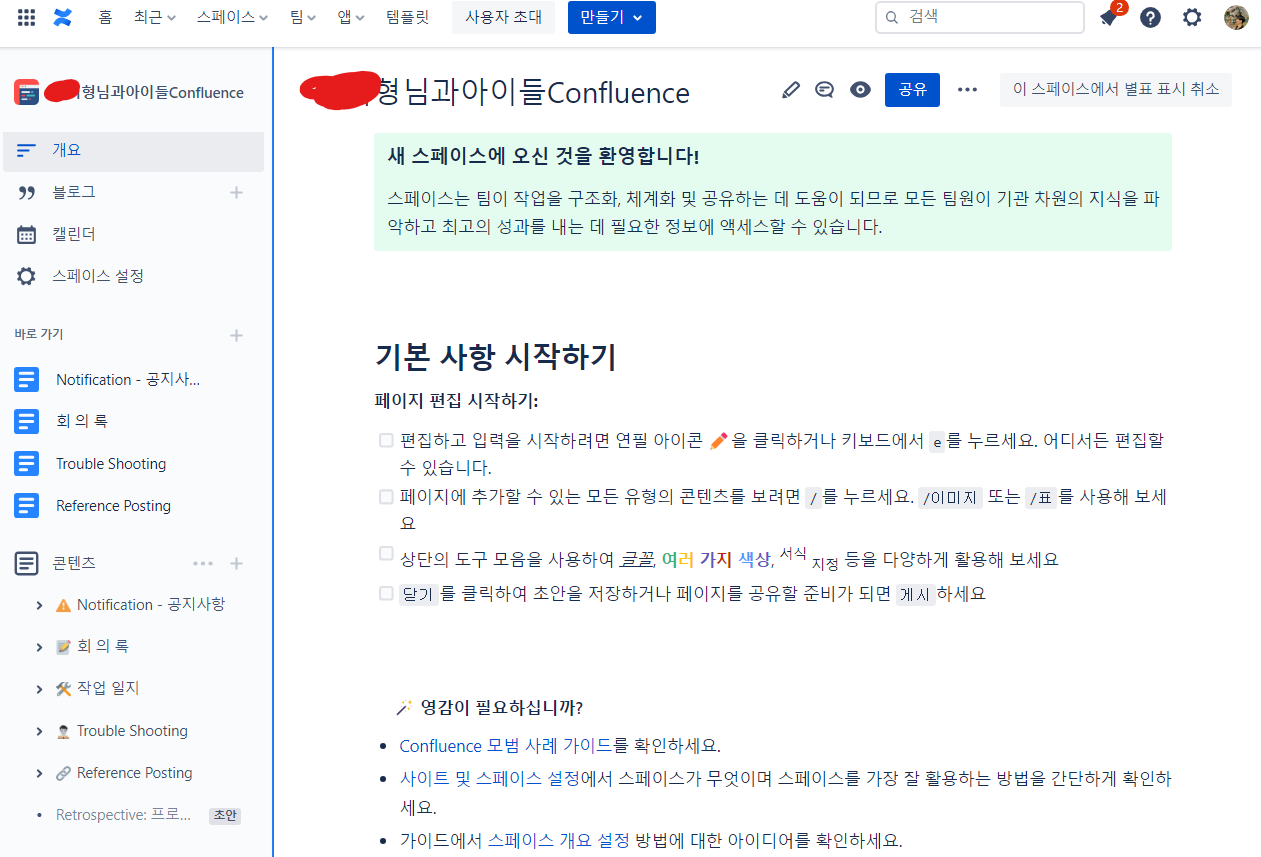The height and width of the screenshot is (857, 1261).
Task: Click the 기본 사항 시작하기 heading
Action: tap(496, 356)
